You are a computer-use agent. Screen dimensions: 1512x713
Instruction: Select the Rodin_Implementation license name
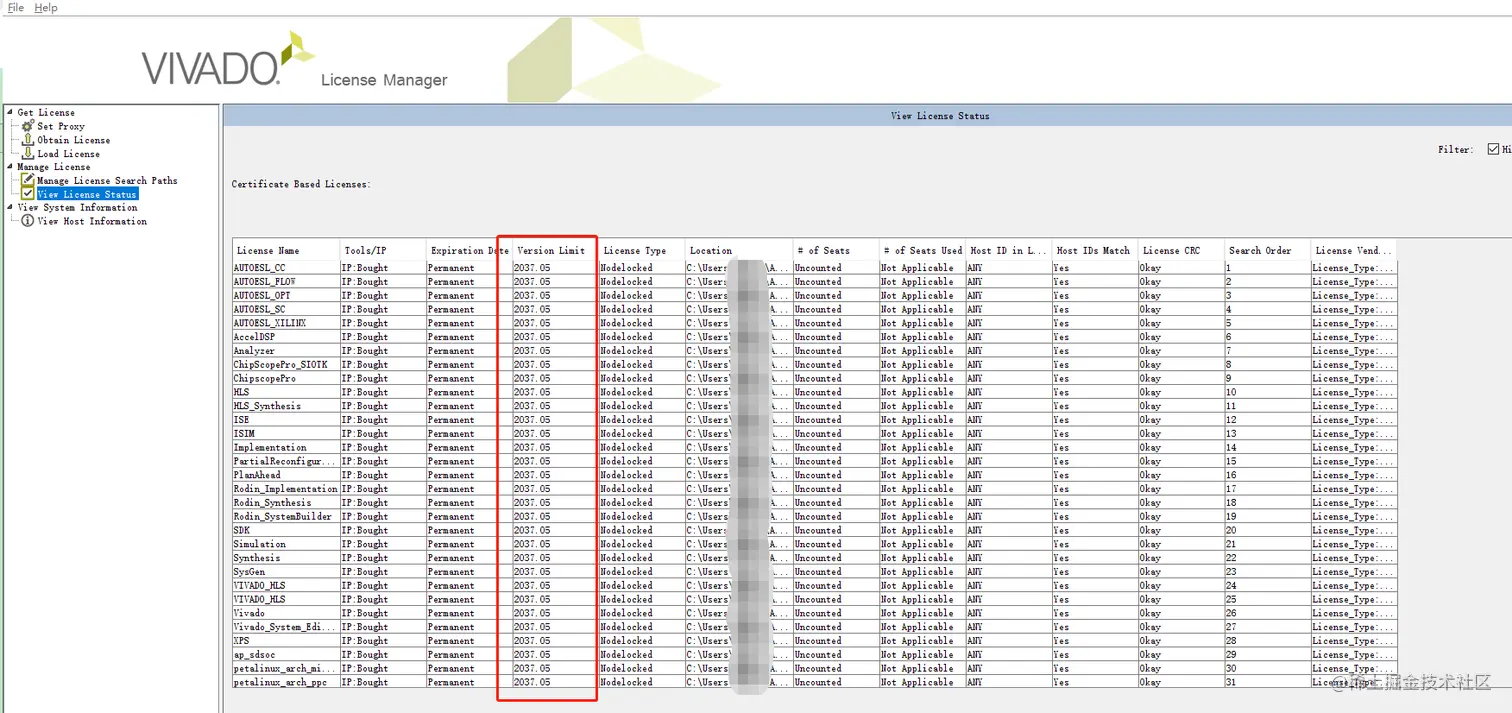[286, 489]
